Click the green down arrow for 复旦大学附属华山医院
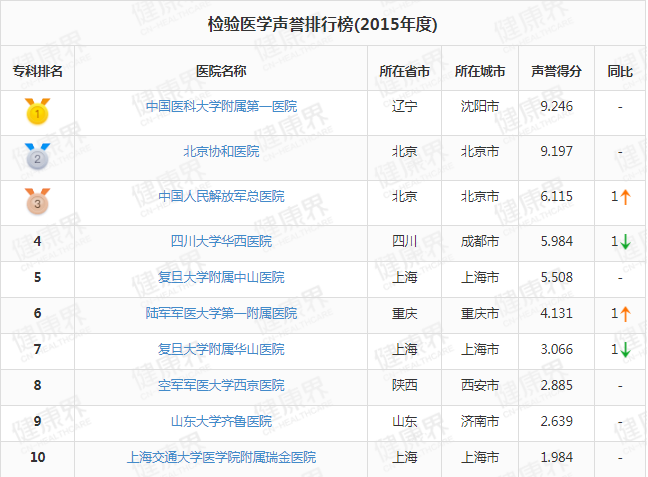The height and width of the screenshot is (477, 648). tap(625, 349)
